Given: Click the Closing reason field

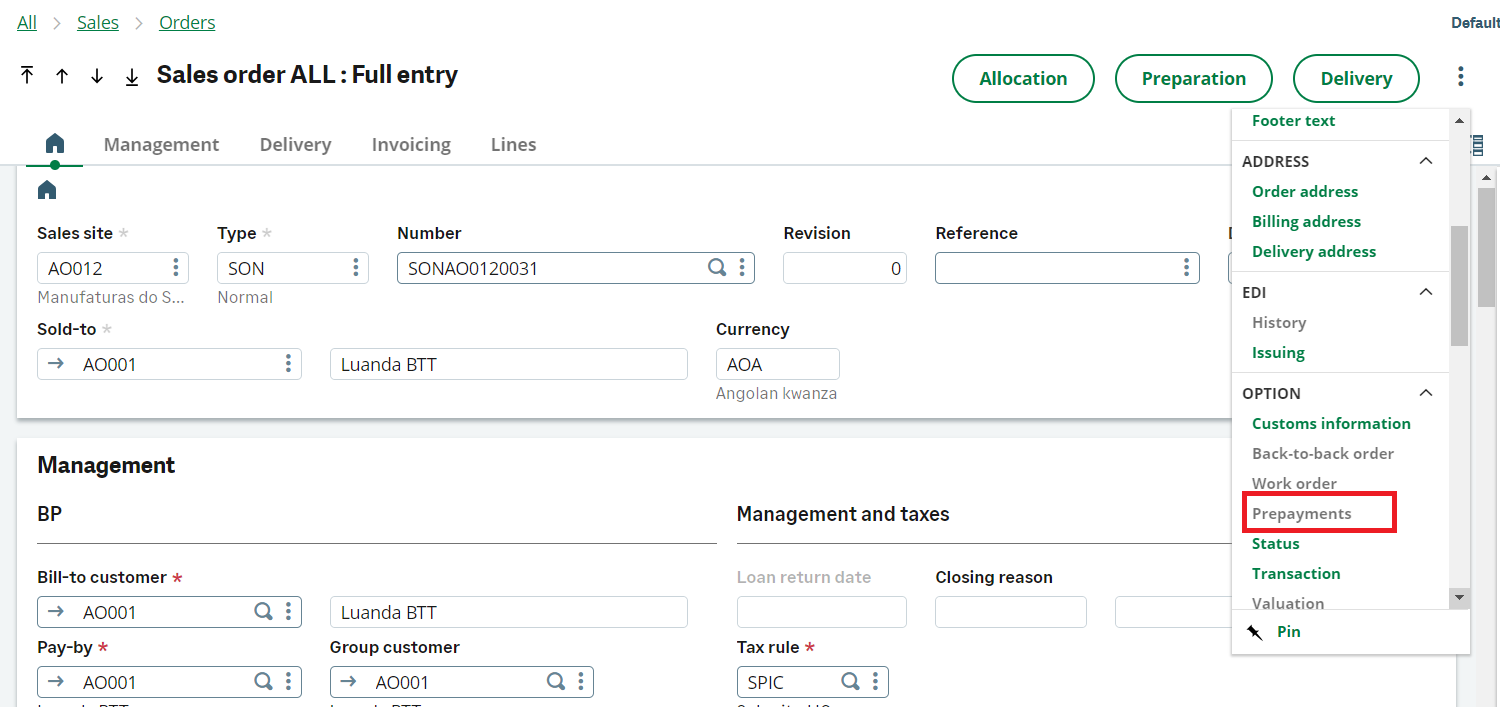Looking at the screenshot, I should pyautogui.click(x=1011, y=612).
